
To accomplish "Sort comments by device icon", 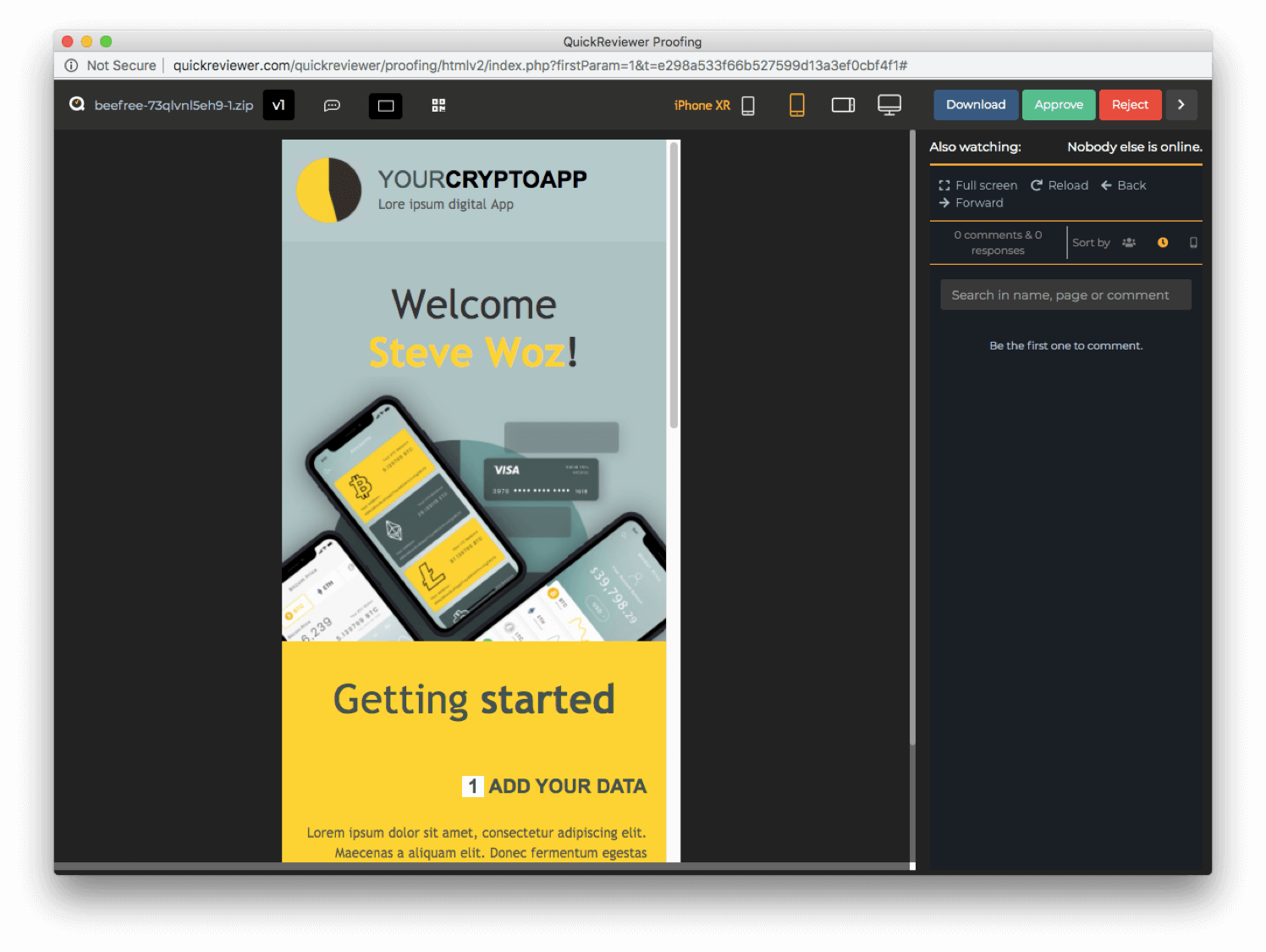I will [1193, 243].
